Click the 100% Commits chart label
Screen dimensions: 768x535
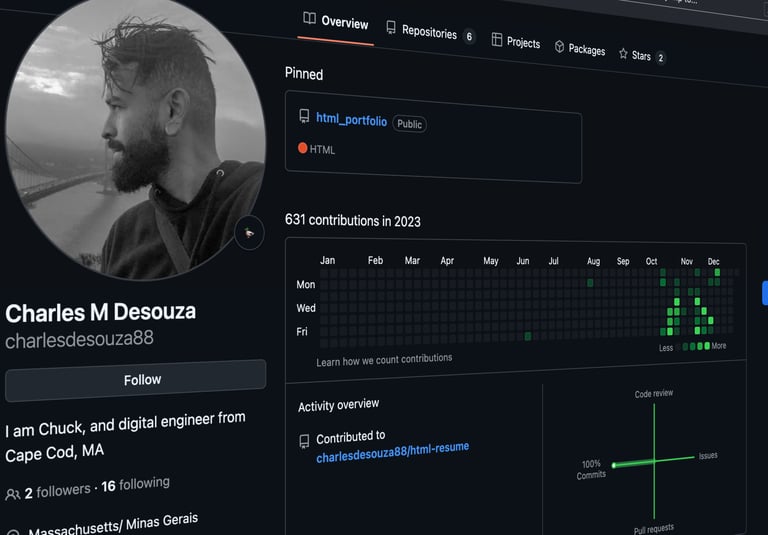(x=591, y=469)
